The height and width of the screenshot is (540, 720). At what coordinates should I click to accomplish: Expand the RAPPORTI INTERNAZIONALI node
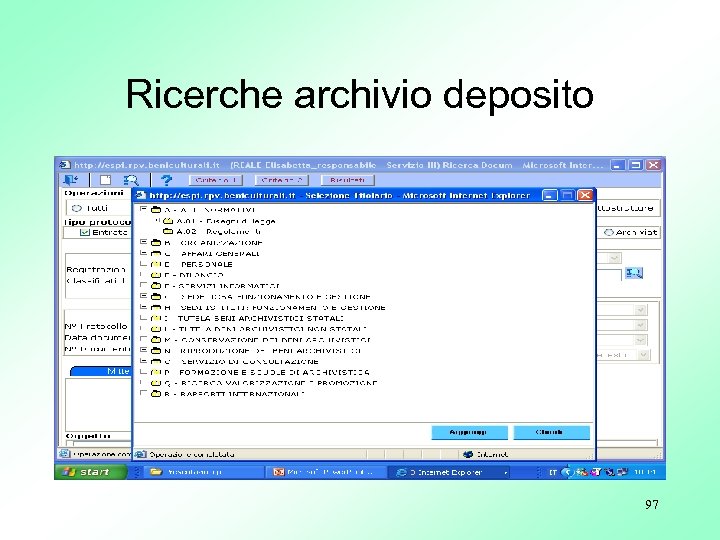144,393
